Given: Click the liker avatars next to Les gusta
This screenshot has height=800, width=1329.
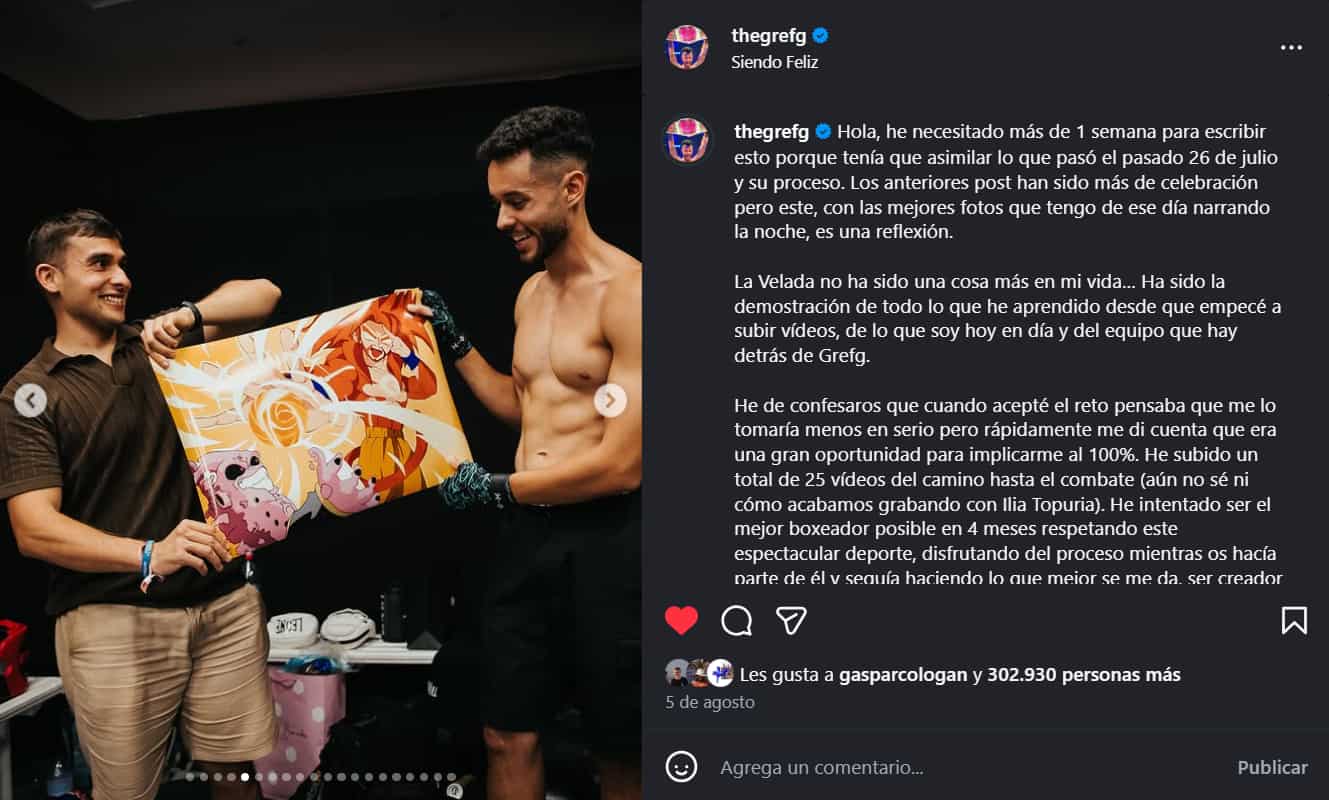Looking at the screenshot, I should (x=700, y=674).
